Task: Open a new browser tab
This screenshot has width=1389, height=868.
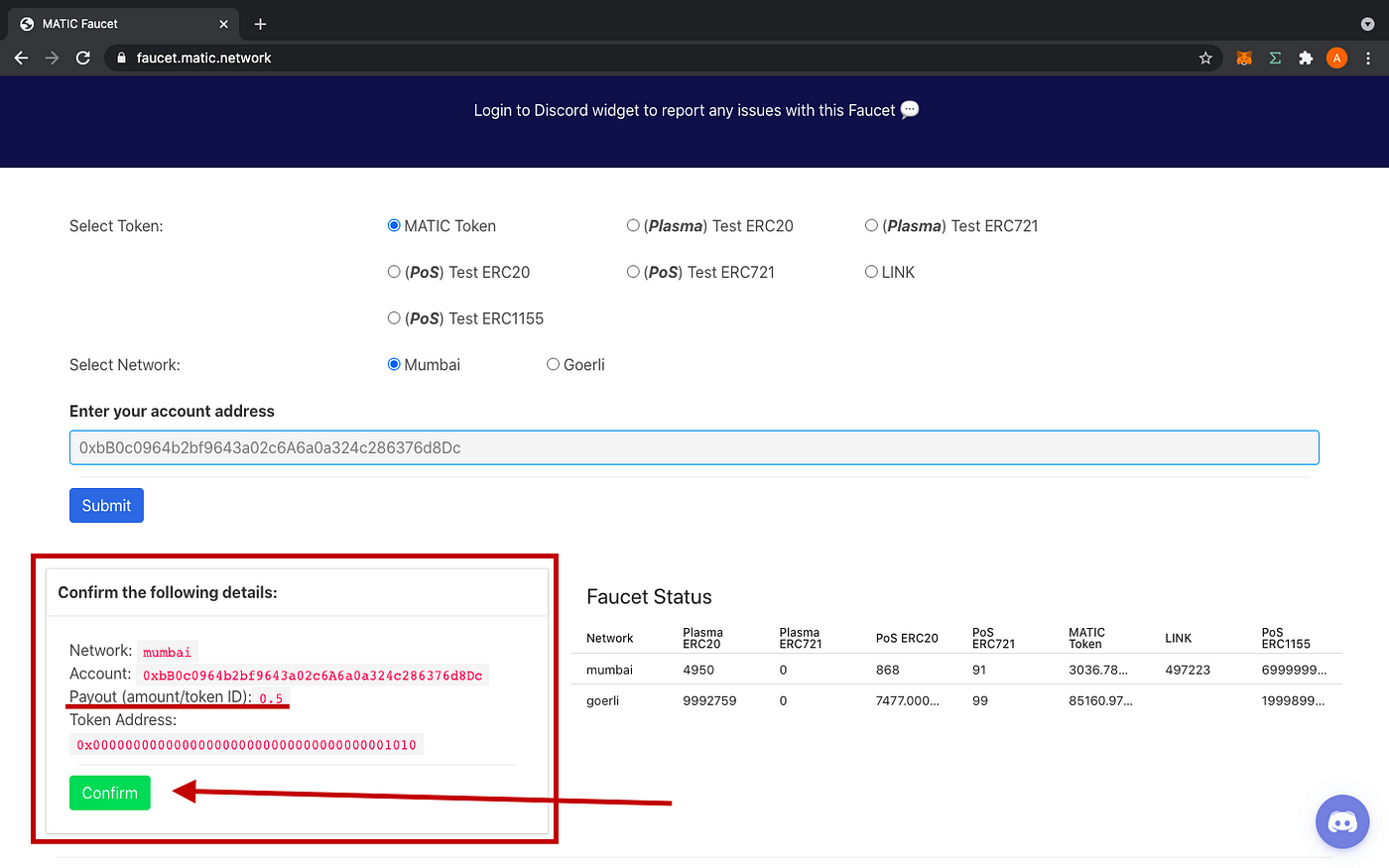Action: click(x=260, y=24)
